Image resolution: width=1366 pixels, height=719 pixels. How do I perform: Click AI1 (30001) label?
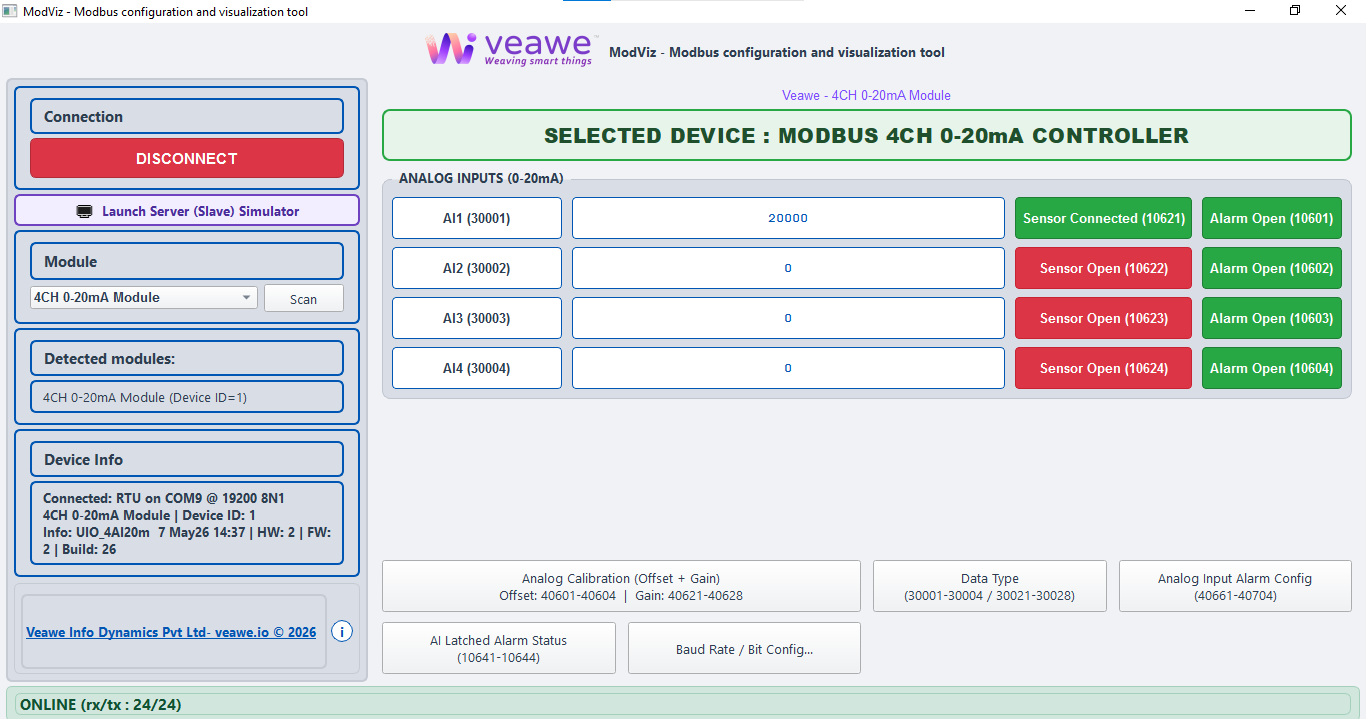pos(477,218)
